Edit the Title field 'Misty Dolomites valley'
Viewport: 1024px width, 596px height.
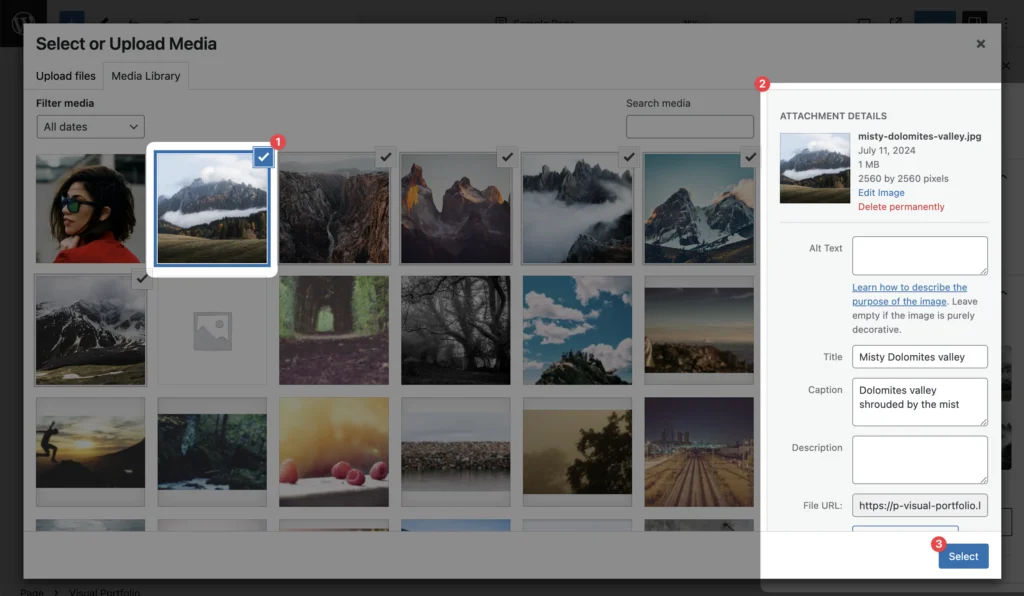click(x=920, y=357)
